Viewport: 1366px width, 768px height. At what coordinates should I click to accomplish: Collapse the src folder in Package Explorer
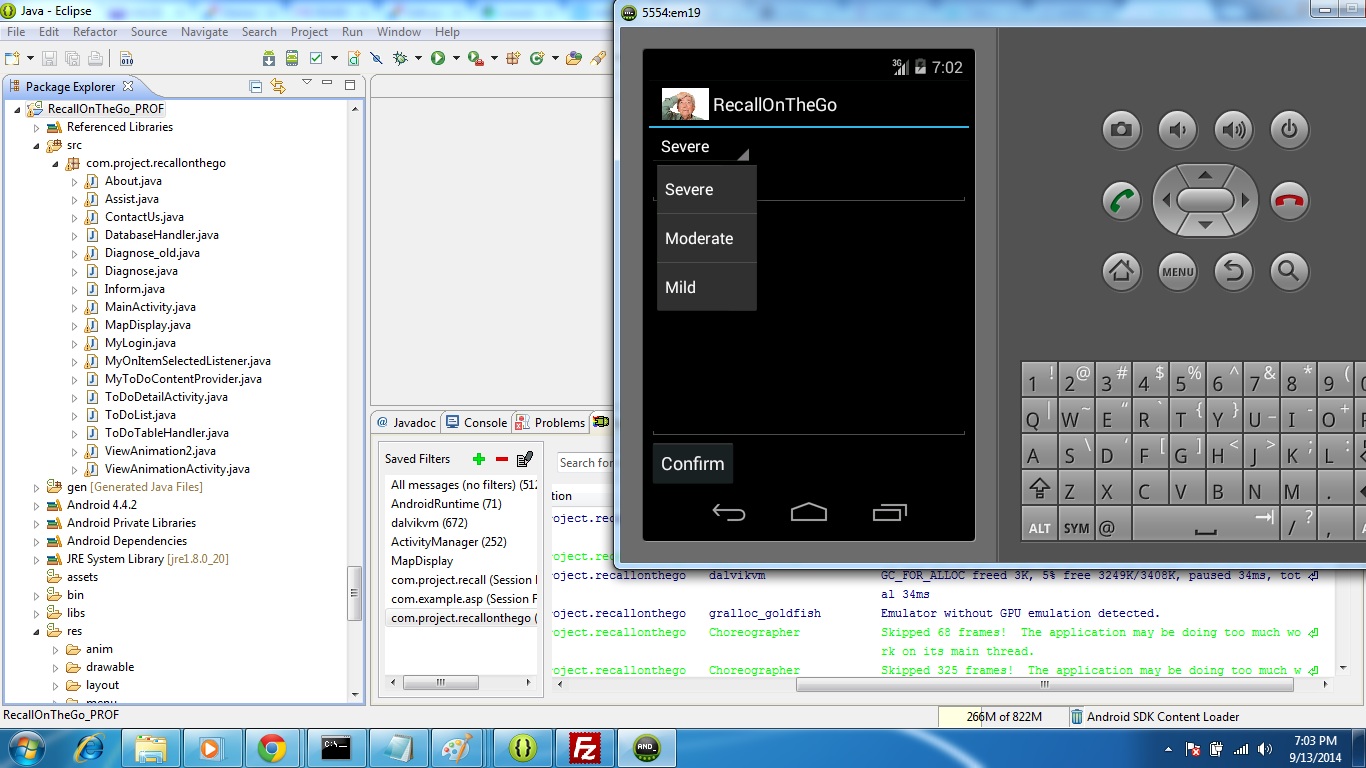pos(37,146)
